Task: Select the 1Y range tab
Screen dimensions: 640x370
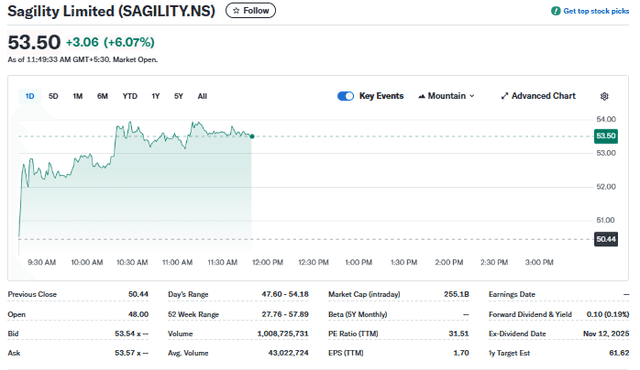Action: click(156, 96)
